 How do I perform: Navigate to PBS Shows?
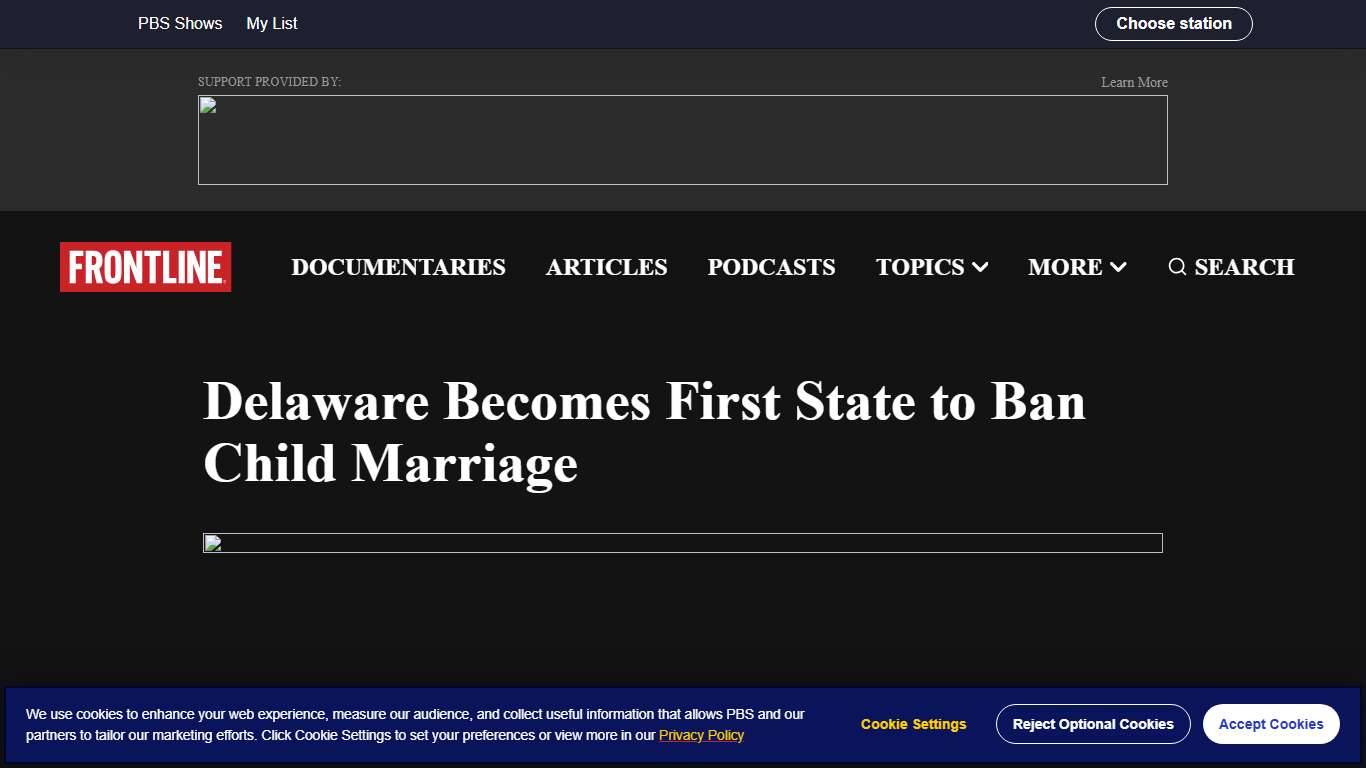pos(180,23)
